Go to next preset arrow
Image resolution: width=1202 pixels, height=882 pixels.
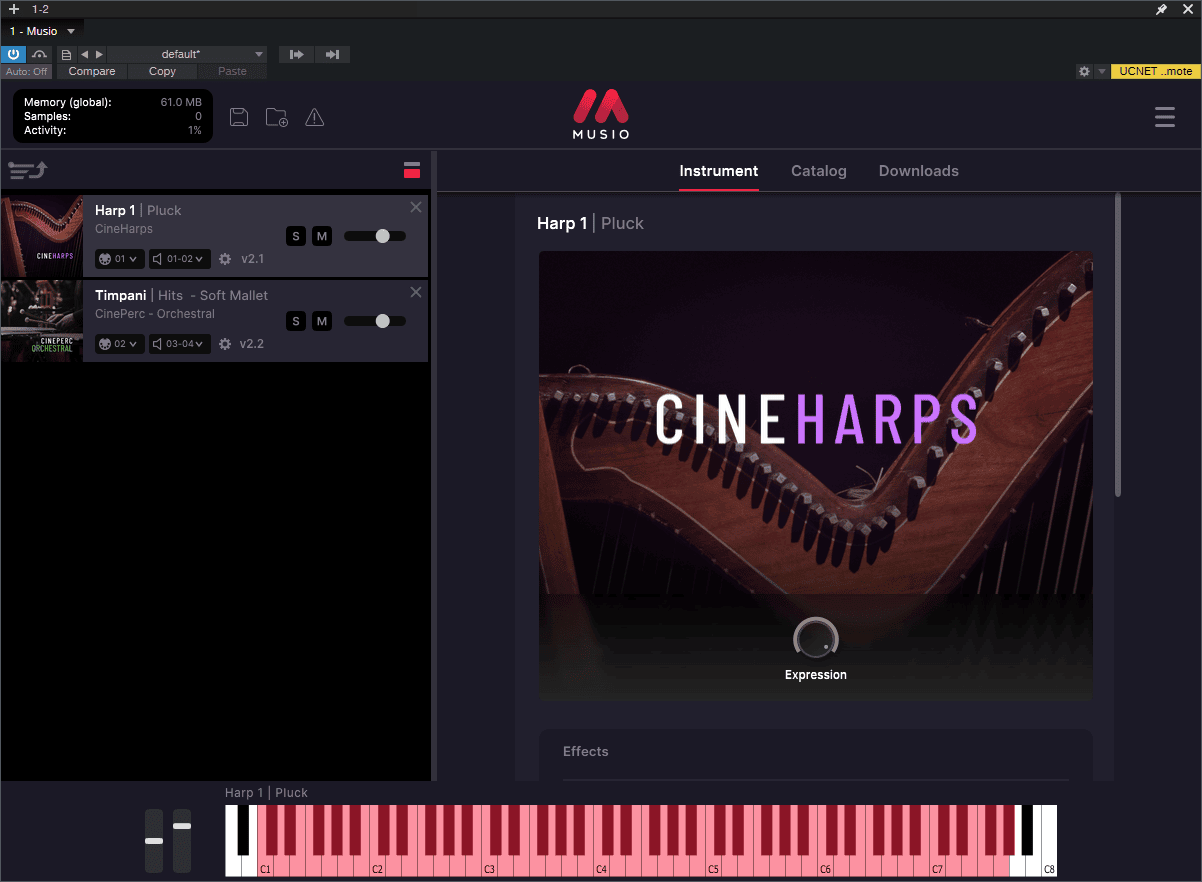tap(98, 54)
